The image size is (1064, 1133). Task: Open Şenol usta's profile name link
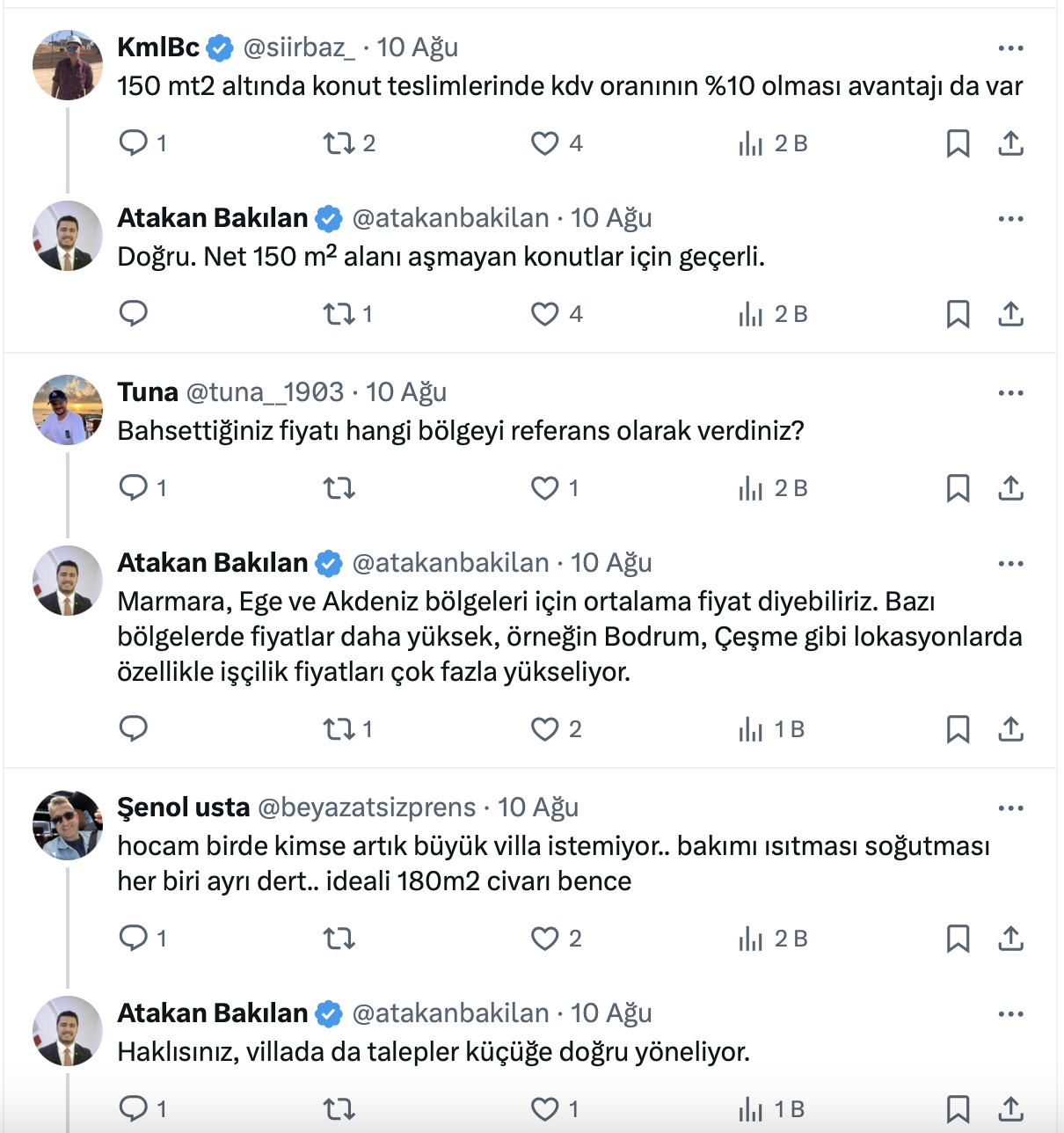(x=184, y=808)
